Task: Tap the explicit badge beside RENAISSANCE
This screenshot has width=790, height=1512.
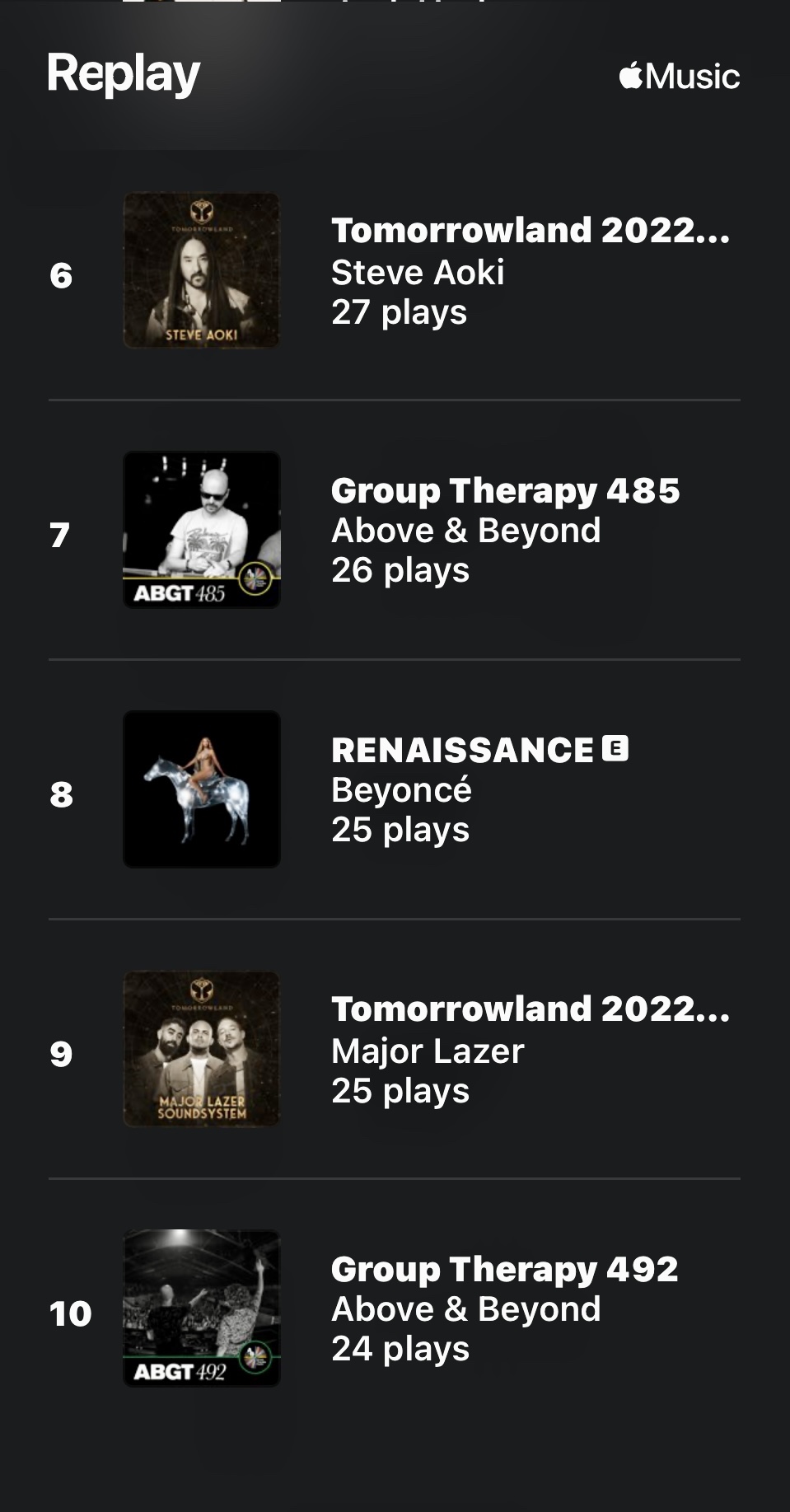Action: (x=615, y=748)
